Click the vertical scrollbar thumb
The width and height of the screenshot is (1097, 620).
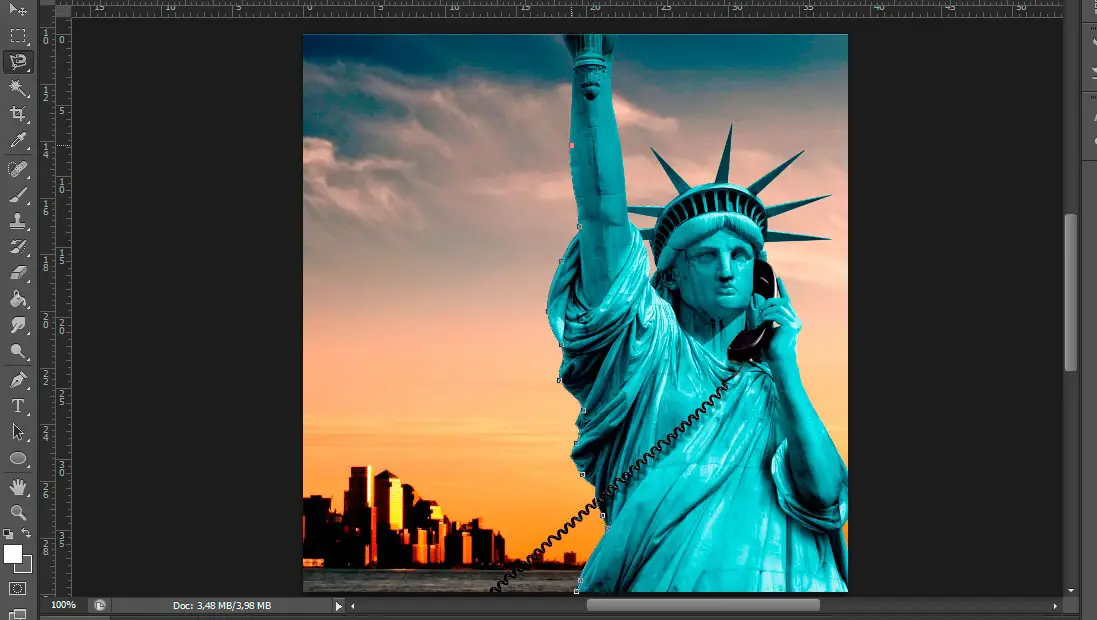pos(1070,293)
